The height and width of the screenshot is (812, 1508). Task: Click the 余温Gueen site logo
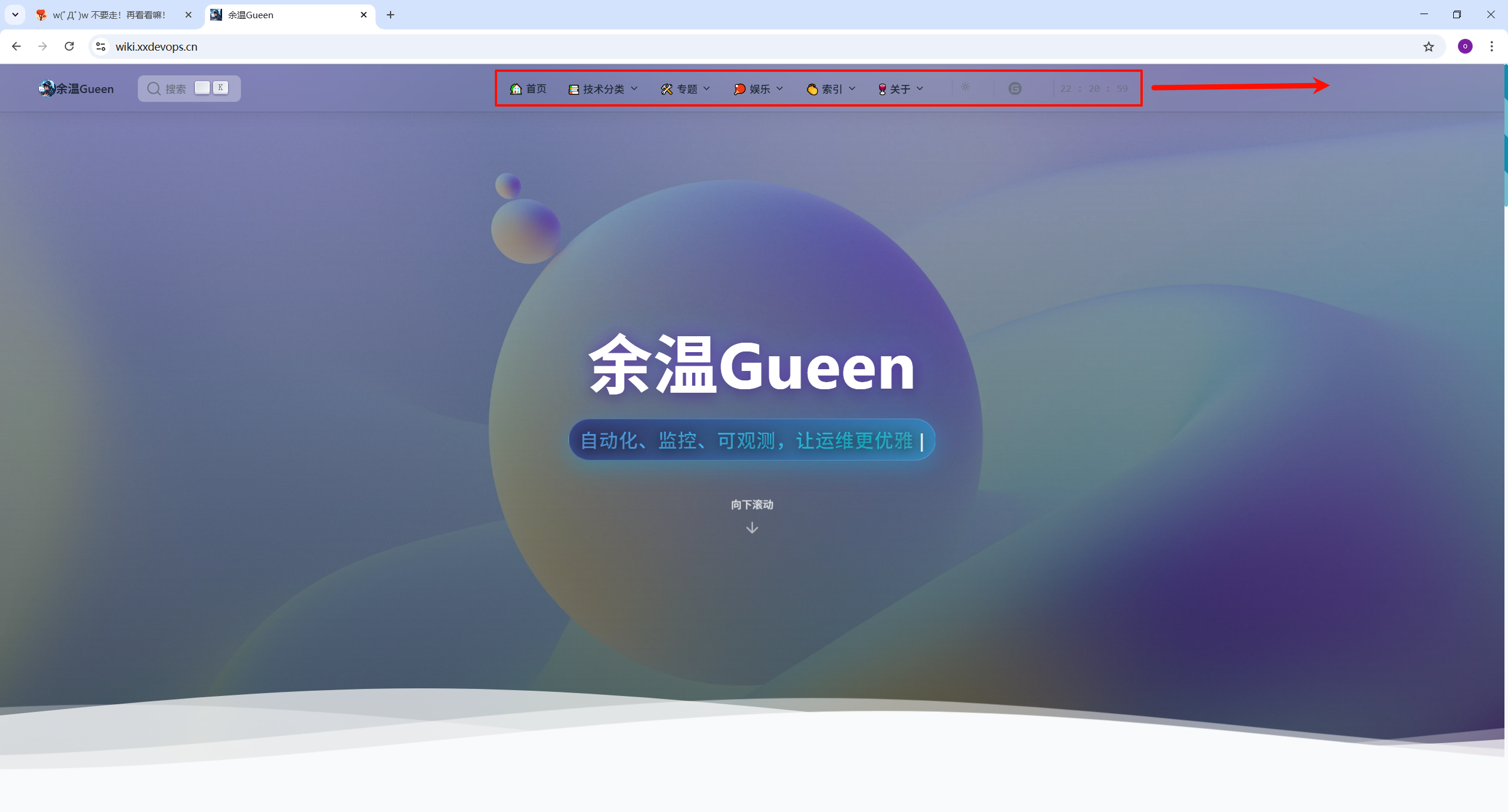pos(77,89)
